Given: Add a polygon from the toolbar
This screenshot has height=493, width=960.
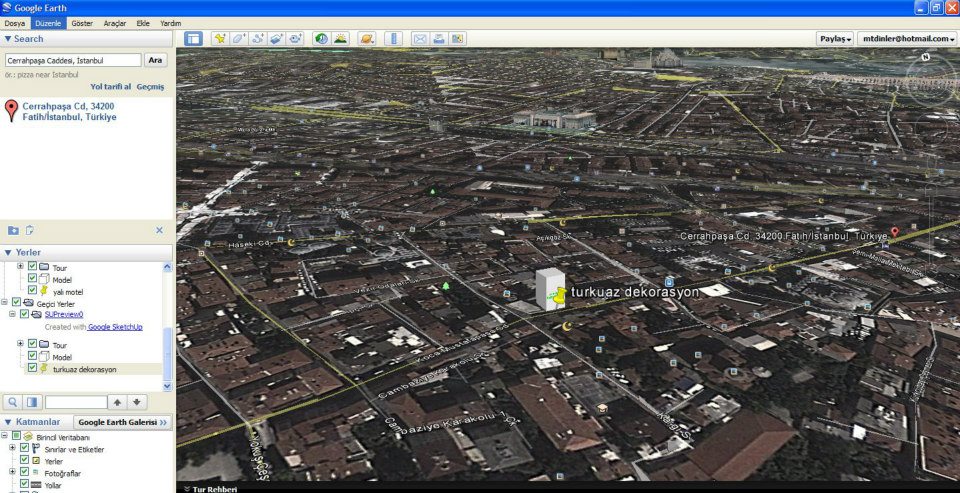Looking at the screenshot, I should pos(239,39).
